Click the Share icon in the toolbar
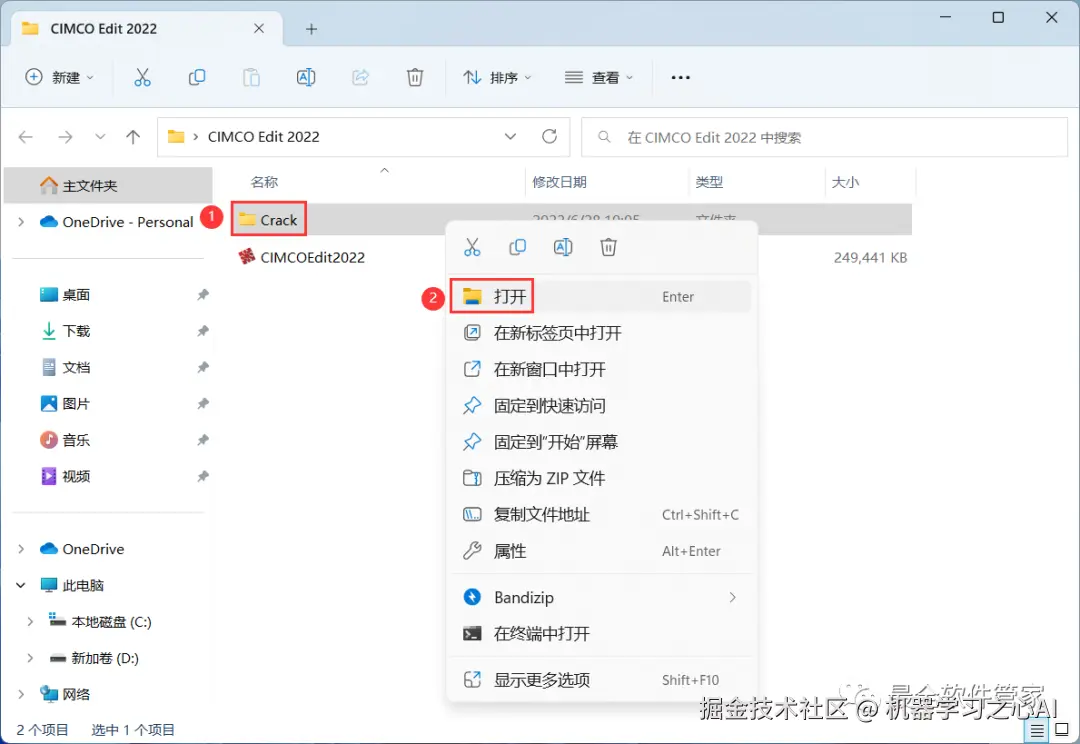1080x744 pixels. 360,77
